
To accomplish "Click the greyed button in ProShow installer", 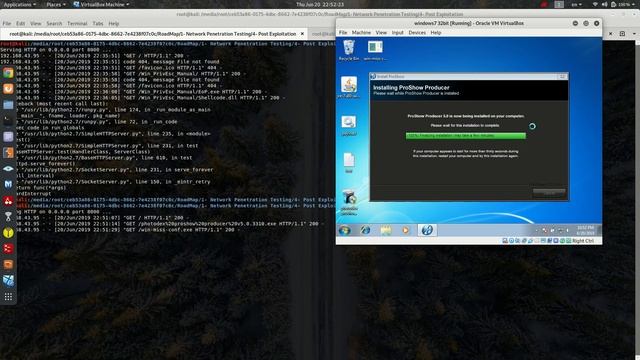I will 549,192.
